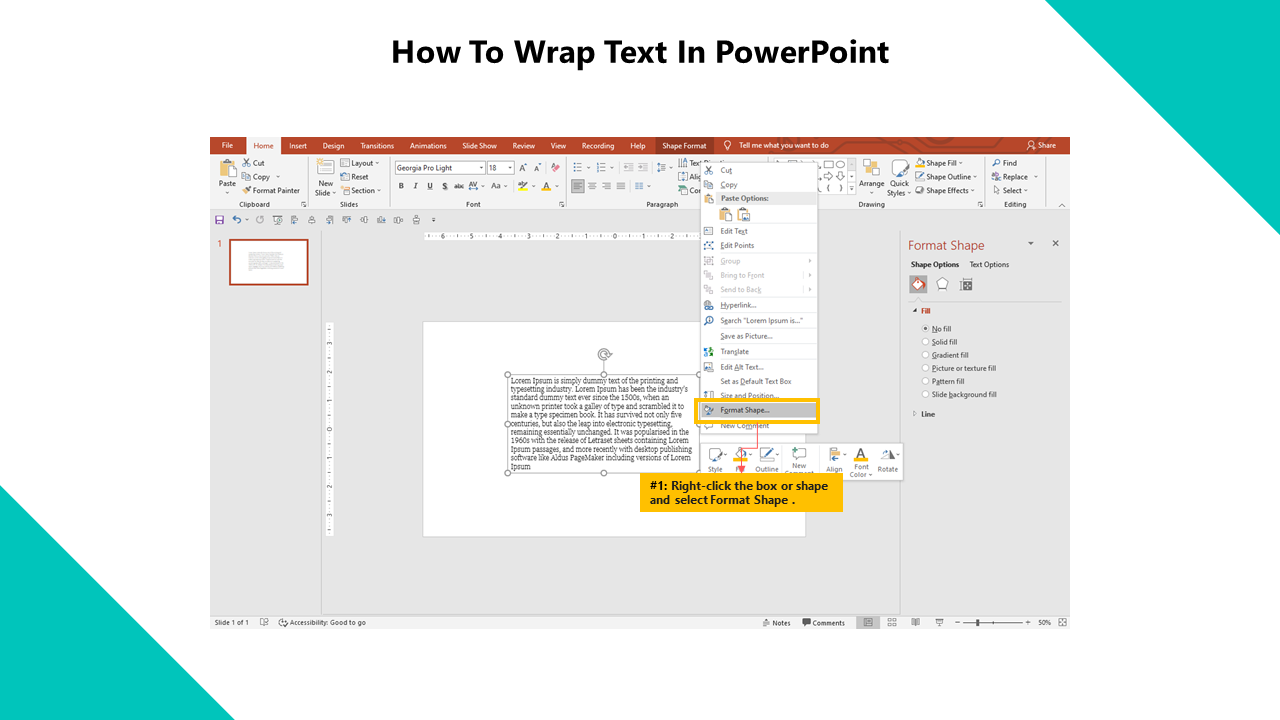This screenshot has height=720, width=1280.
Task: Open the Section dropdown
Action: pyautogui.click(x=360, y=191)
